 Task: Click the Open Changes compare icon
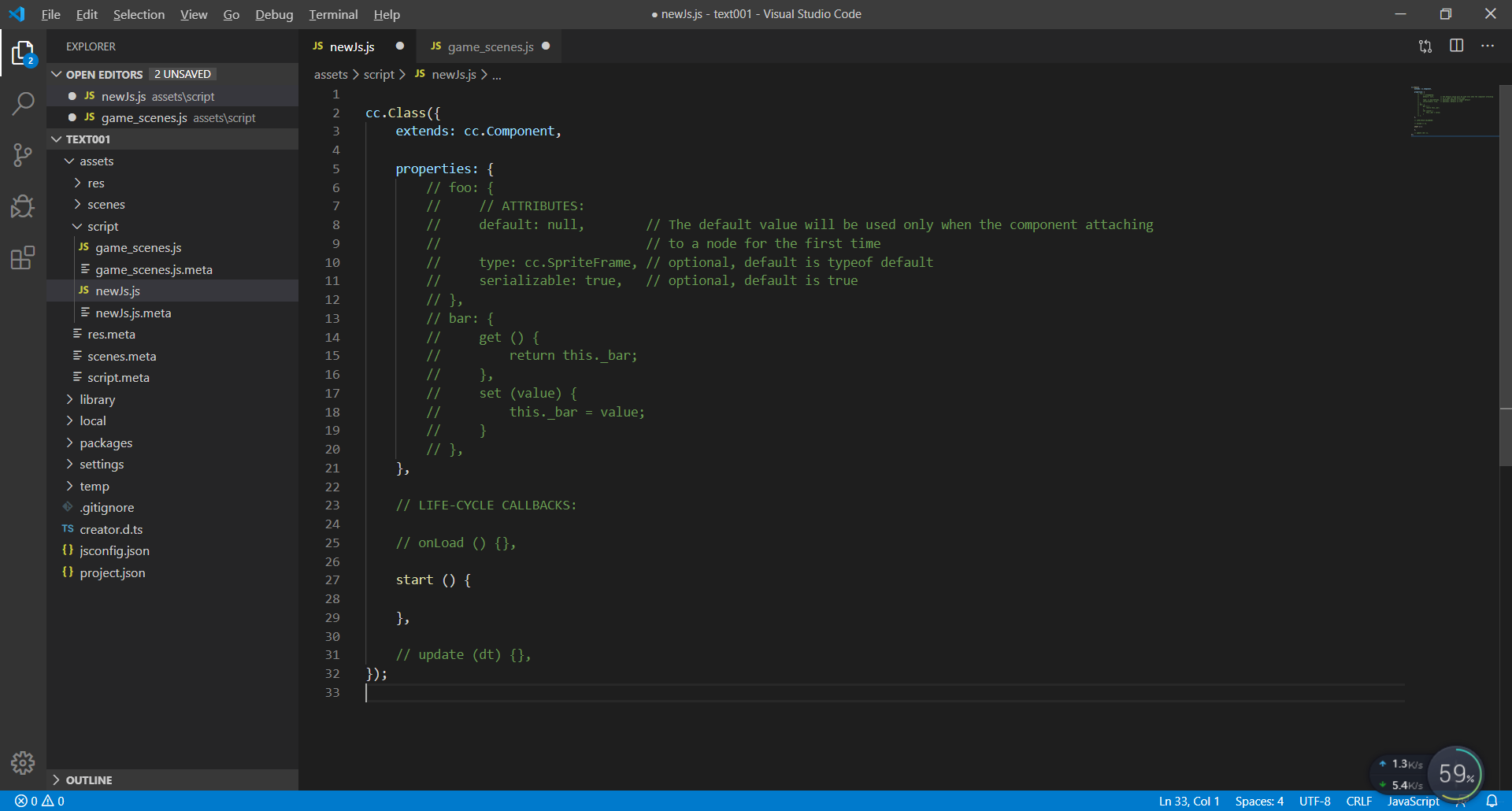1425,46
